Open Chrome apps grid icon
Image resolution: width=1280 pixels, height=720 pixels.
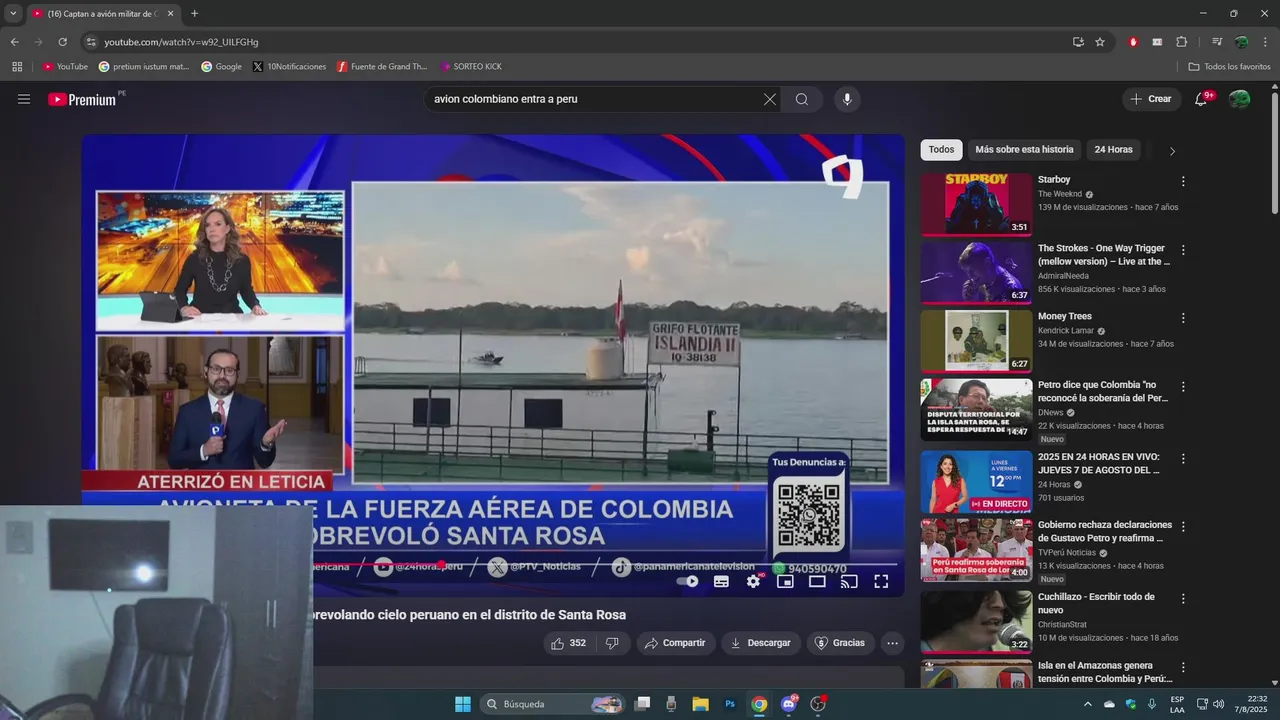click(x=17, y=67)
